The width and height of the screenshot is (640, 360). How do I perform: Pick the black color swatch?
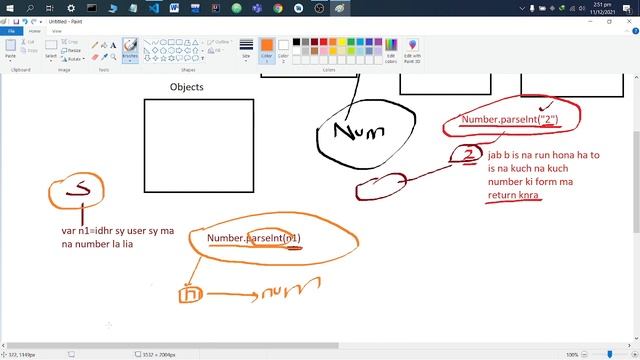tap(296, 42)
